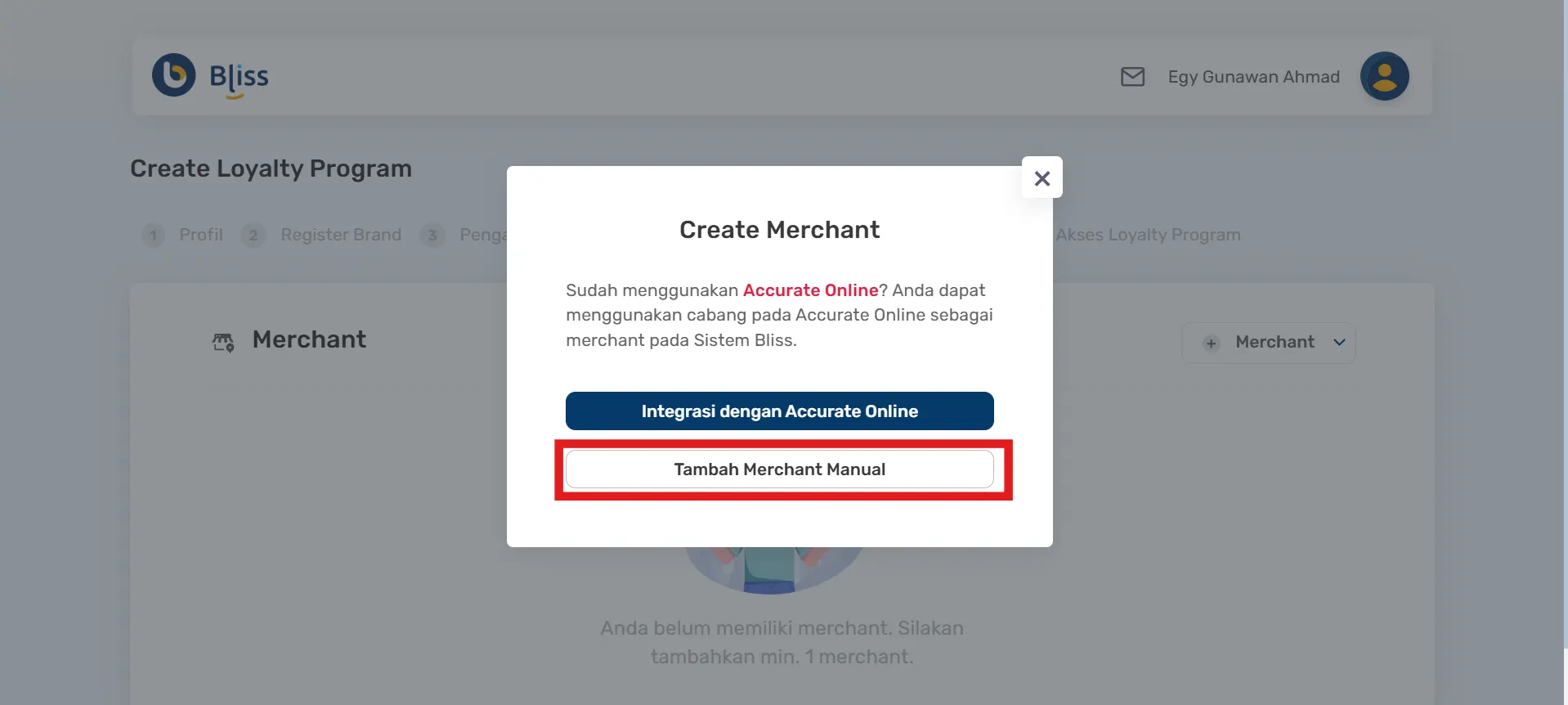Switch to the Register Brand step

[x=341, y=235]
